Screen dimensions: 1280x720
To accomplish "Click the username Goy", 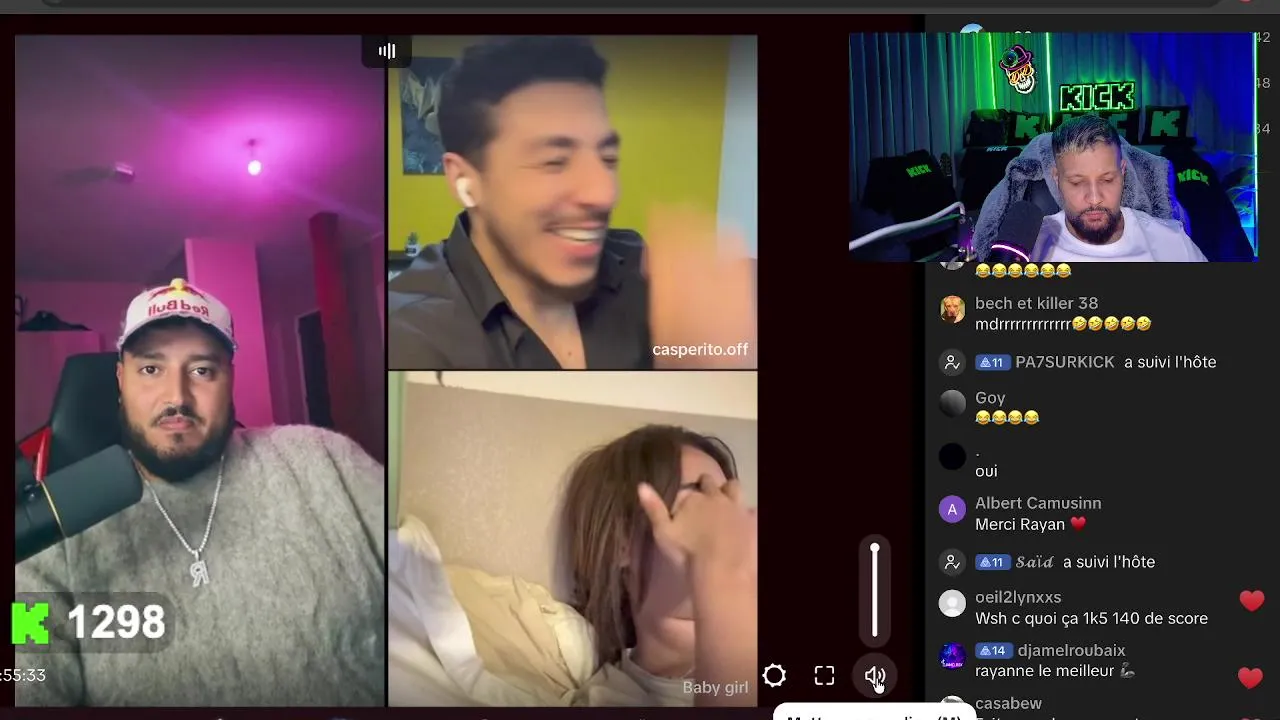I will click(990, 397).
